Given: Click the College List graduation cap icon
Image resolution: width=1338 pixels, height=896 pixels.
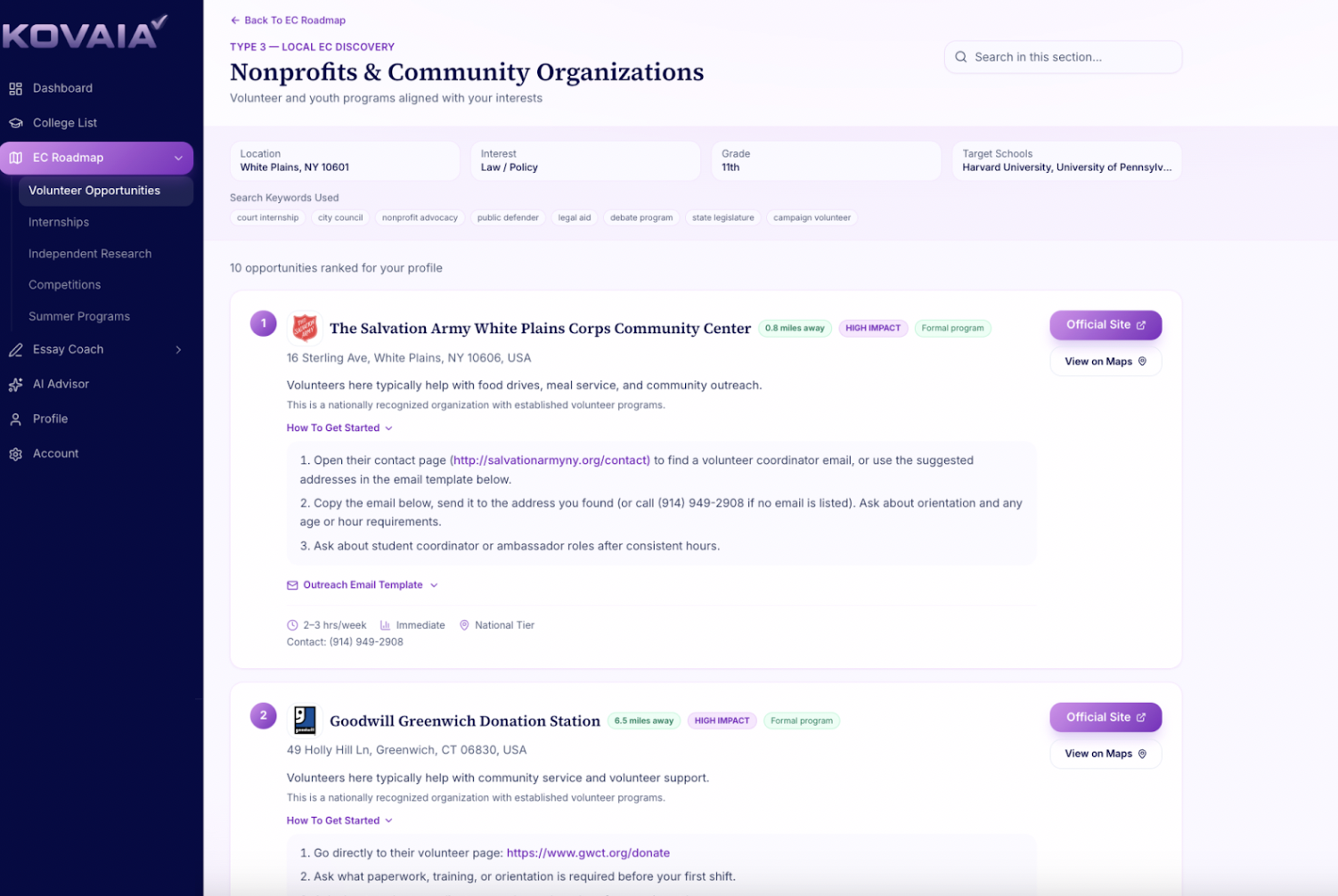Looking at the screenshot, I should coord(15,123).
